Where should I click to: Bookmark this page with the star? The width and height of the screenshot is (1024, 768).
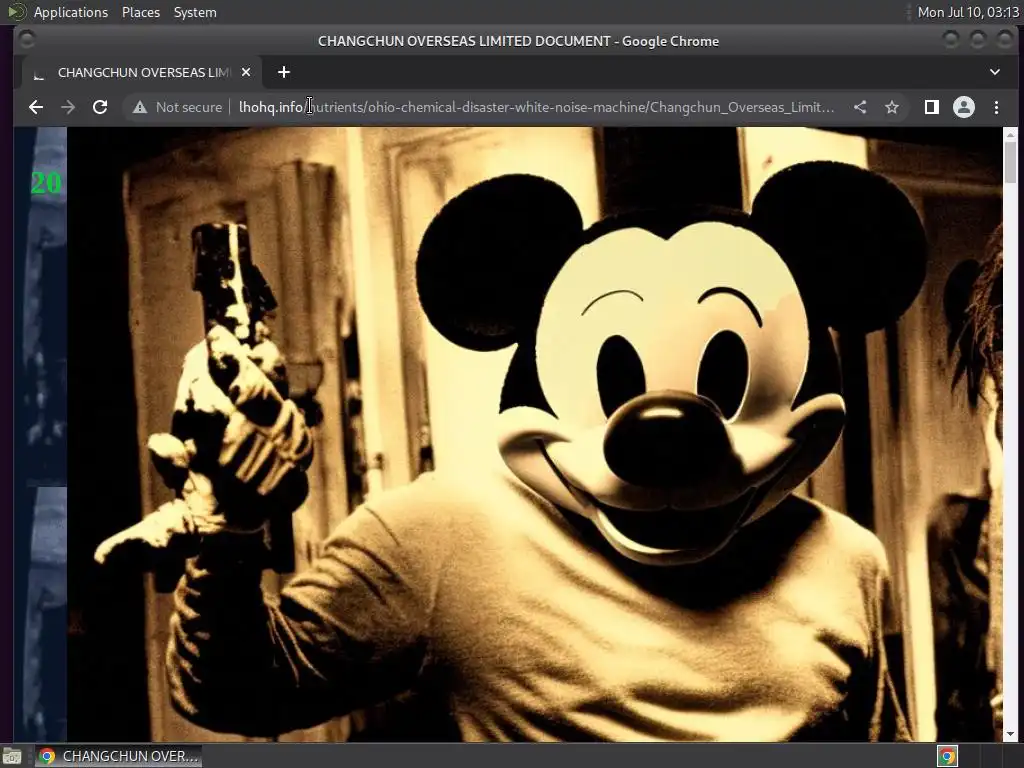click(x=892, y=107)
